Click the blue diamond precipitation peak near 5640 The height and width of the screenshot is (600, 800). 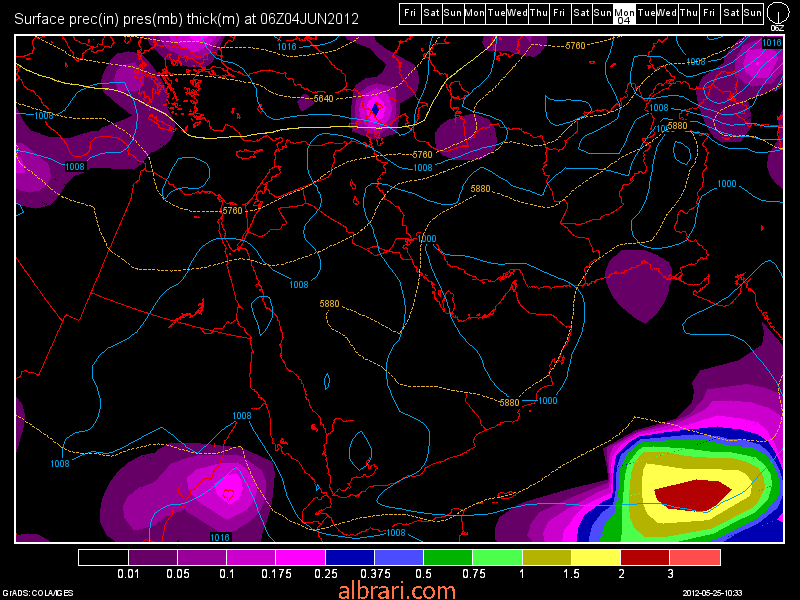377,109
